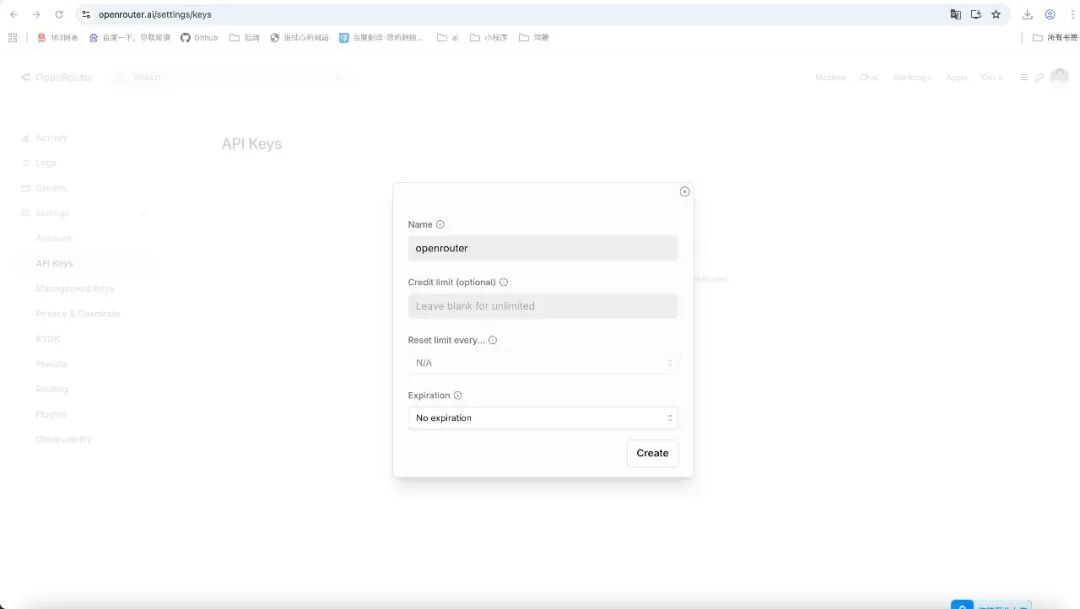Viewport: 1080px width, 609px height.
Task: Reload the page
Action: point(59,14)
